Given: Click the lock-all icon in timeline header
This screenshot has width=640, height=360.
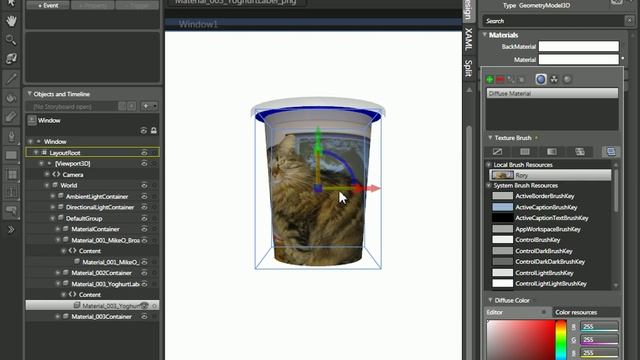Looking at the screenshot, I should click(153, 131).
